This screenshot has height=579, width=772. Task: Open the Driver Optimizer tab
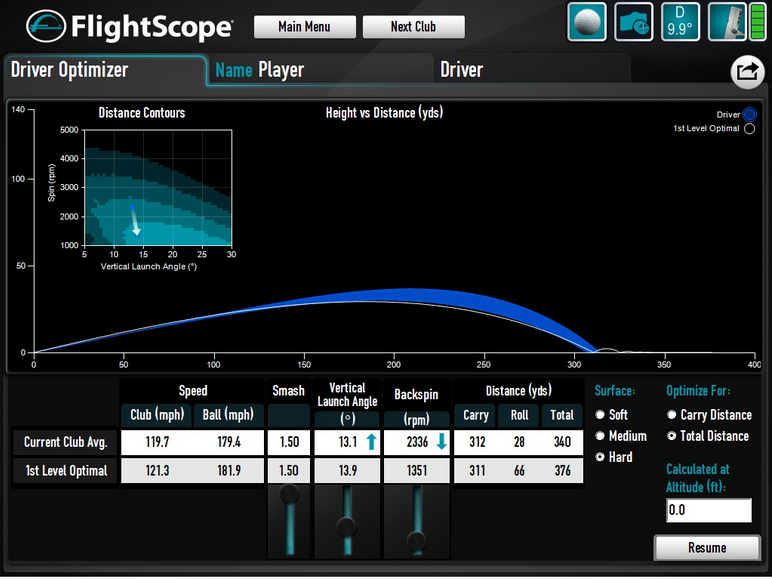[x=106, y=70]
